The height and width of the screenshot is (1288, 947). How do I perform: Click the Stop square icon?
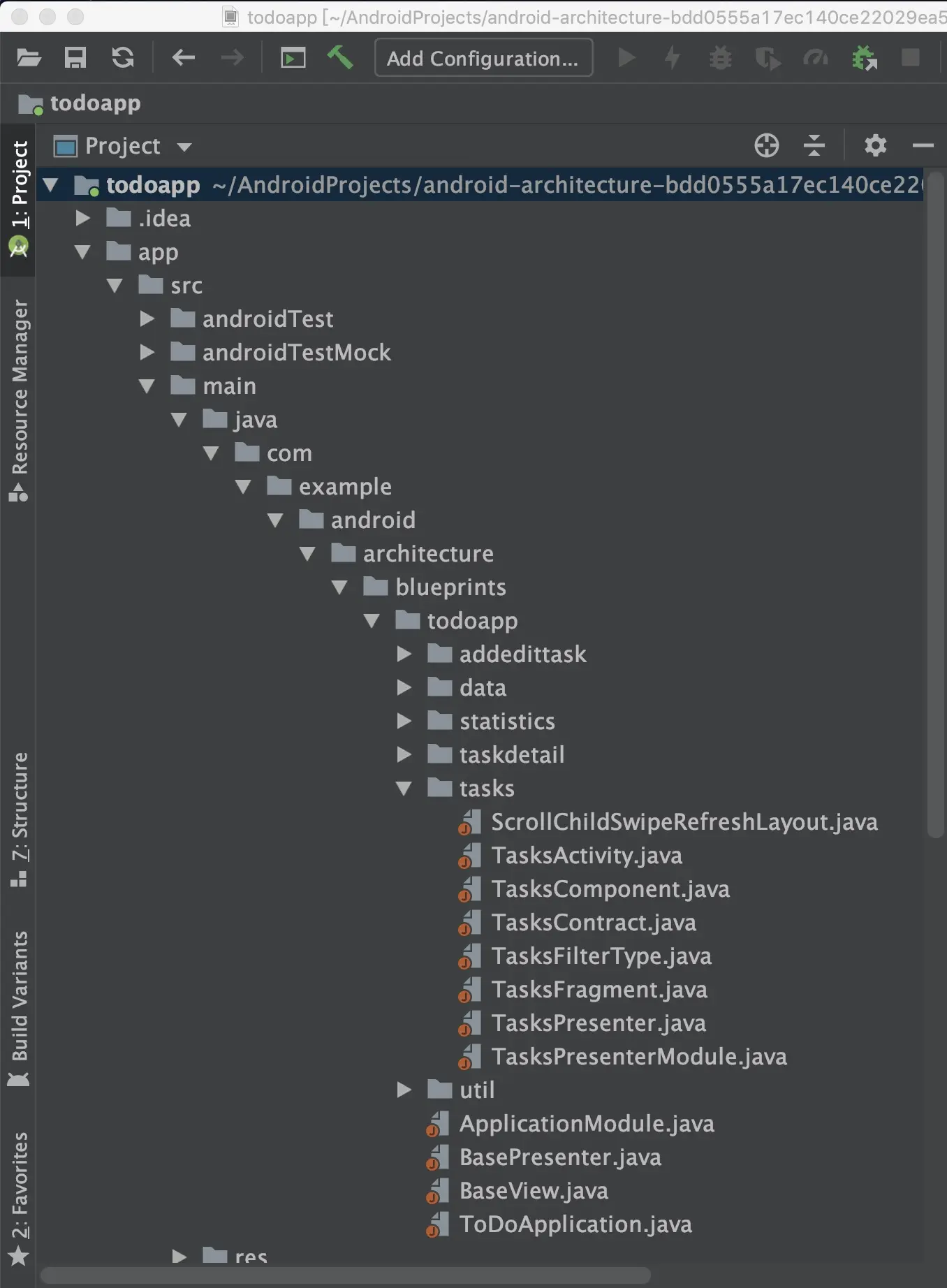point(911,57)
